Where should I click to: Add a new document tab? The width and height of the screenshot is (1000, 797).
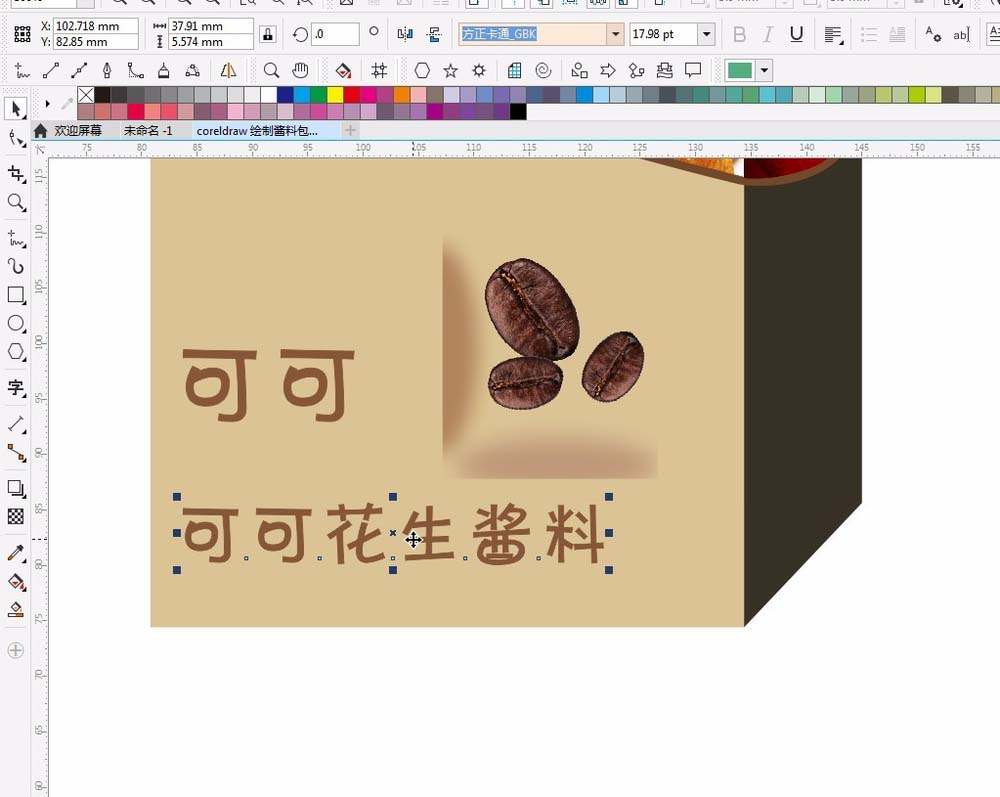point(350,131)
